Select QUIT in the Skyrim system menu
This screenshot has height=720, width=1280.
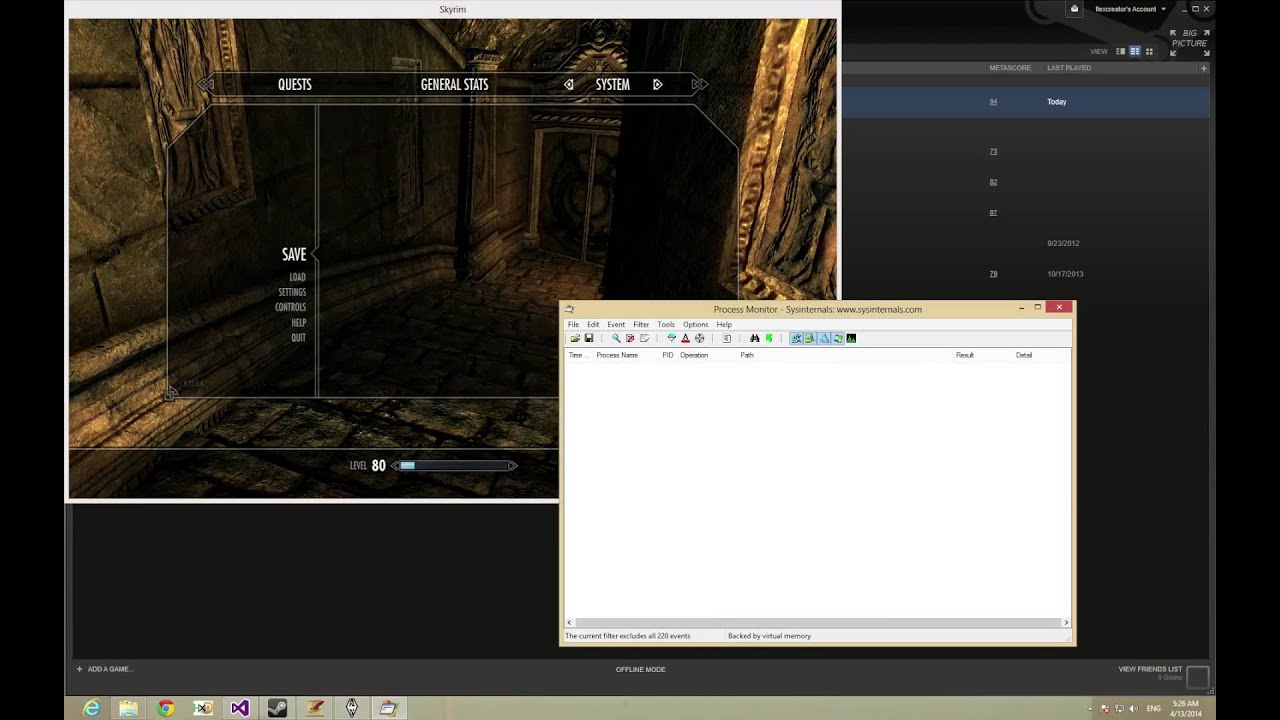pyautogui.click(x=299, y=338)
